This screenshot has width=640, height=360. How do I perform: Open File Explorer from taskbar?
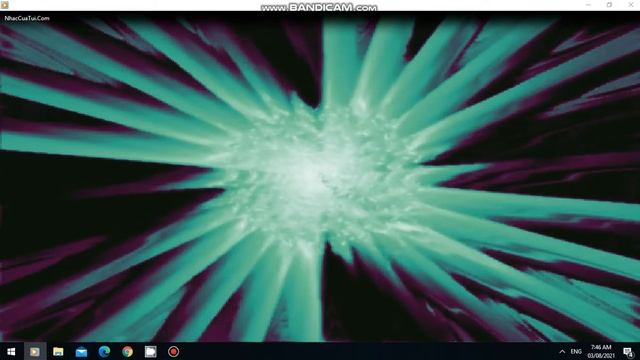tap(58, 351)
